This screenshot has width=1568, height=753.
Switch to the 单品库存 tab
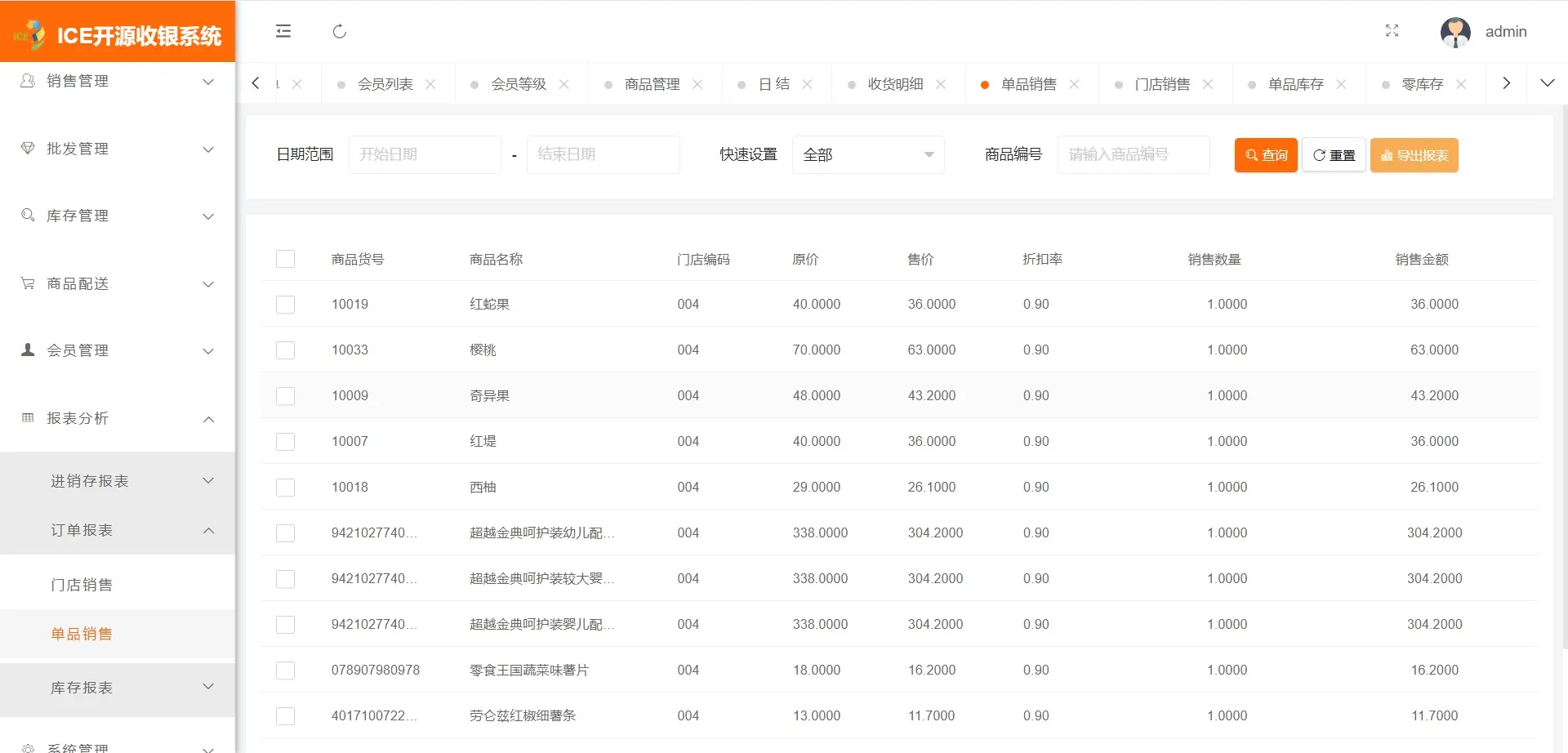(1295, 84)
